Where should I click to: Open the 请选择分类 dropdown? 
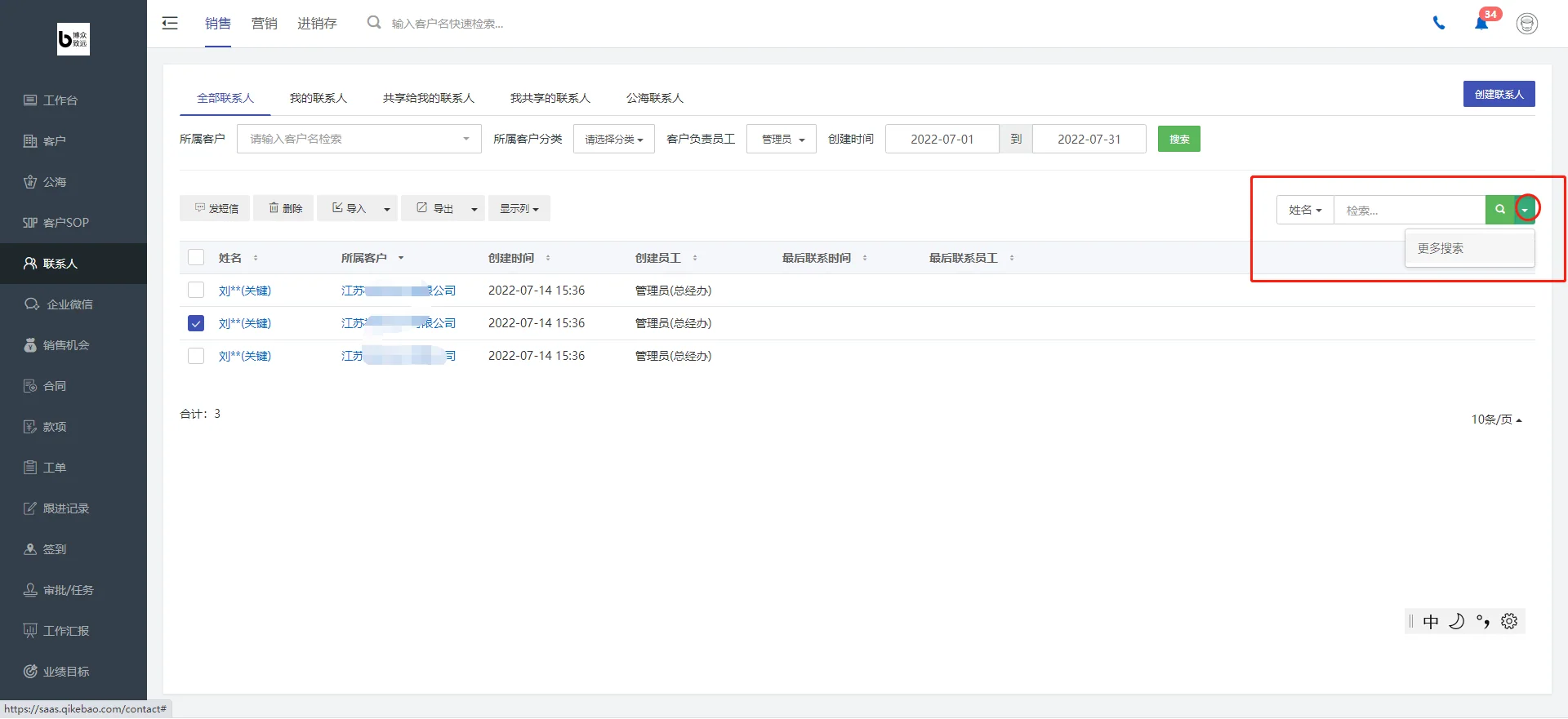point(614,139)
